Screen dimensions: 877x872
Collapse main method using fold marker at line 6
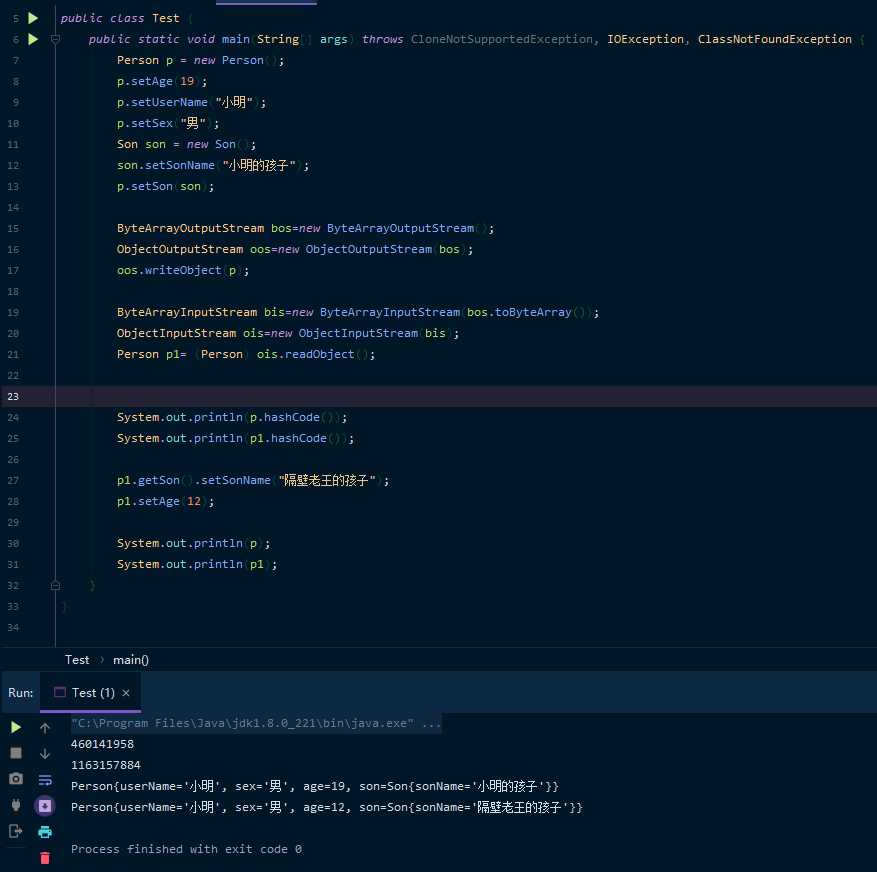click(x=55, y=39)
